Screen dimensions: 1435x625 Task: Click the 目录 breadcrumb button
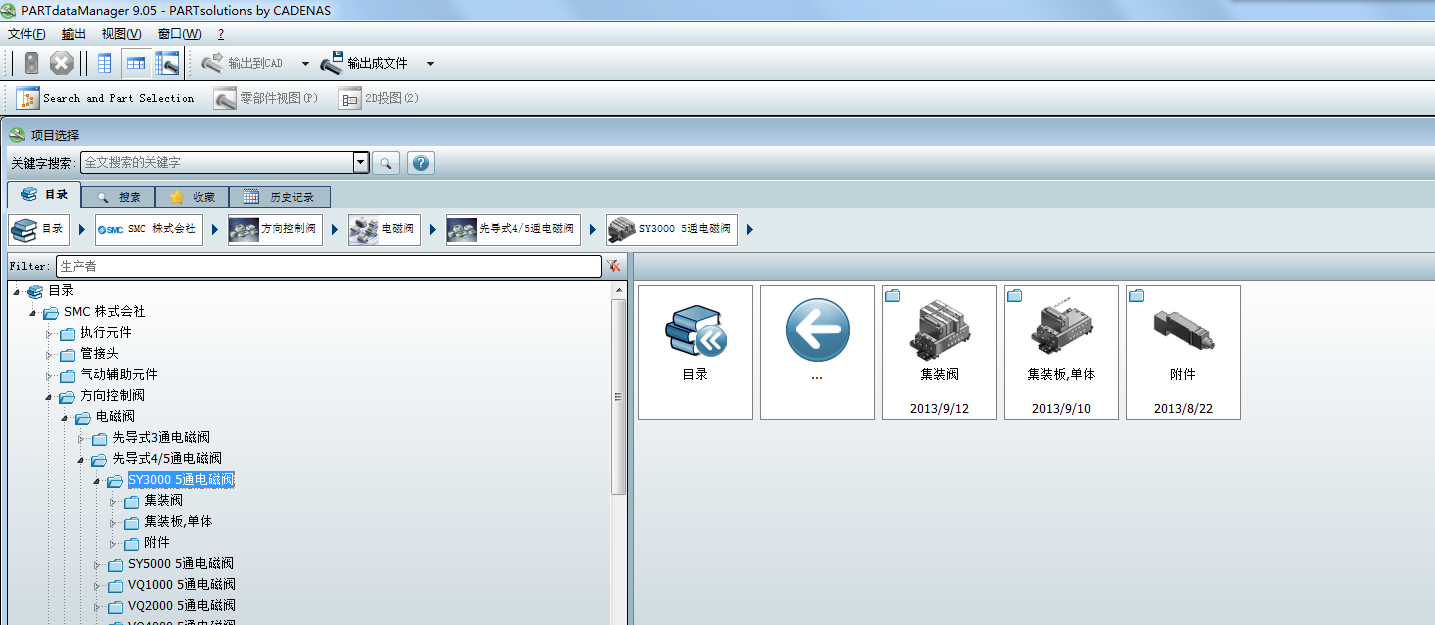pos(39,229)
